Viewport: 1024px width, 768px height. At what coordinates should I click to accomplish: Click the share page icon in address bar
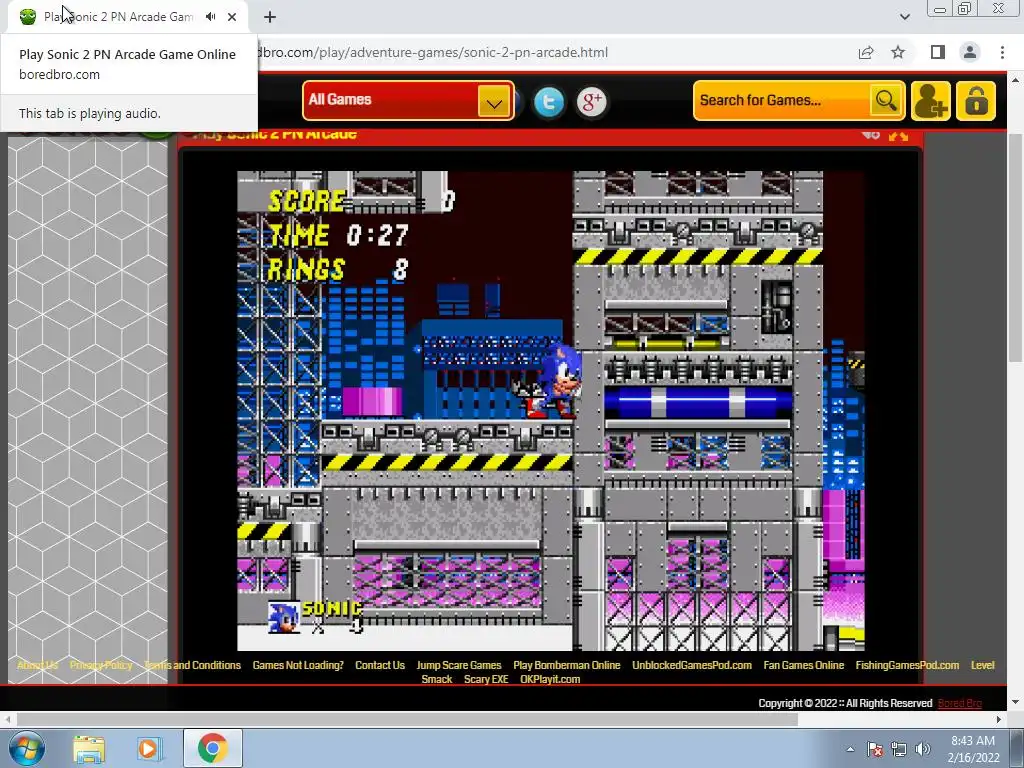(866, 52)
